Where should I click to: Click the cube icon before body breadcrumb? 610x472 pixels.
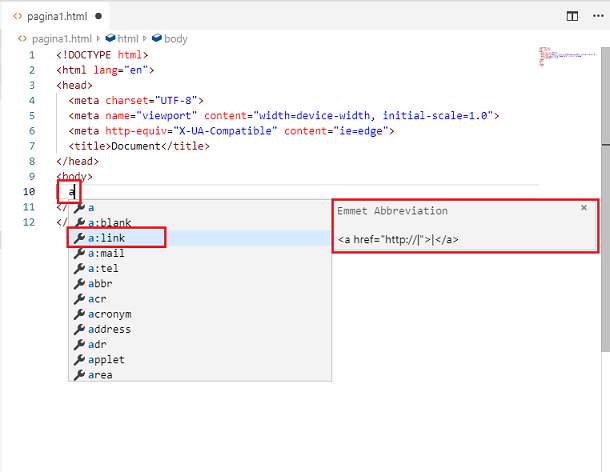(157, 38)
